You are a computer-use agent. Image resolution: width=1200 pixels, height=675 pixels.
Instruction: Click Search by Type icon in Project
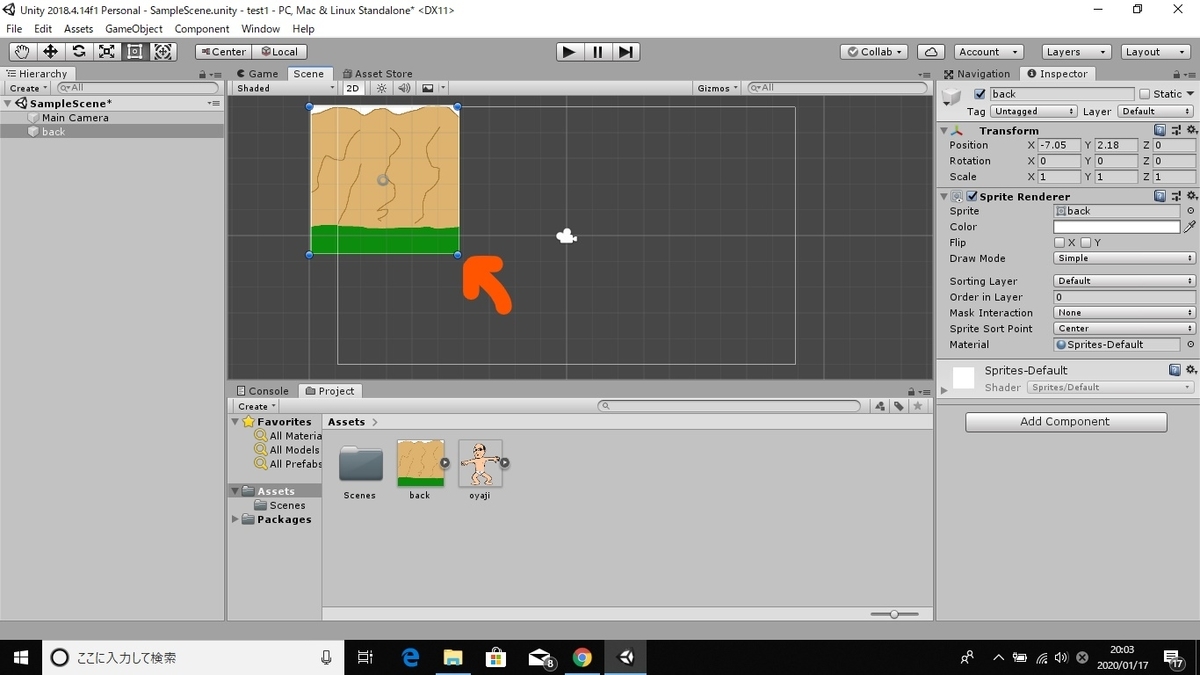880,406
